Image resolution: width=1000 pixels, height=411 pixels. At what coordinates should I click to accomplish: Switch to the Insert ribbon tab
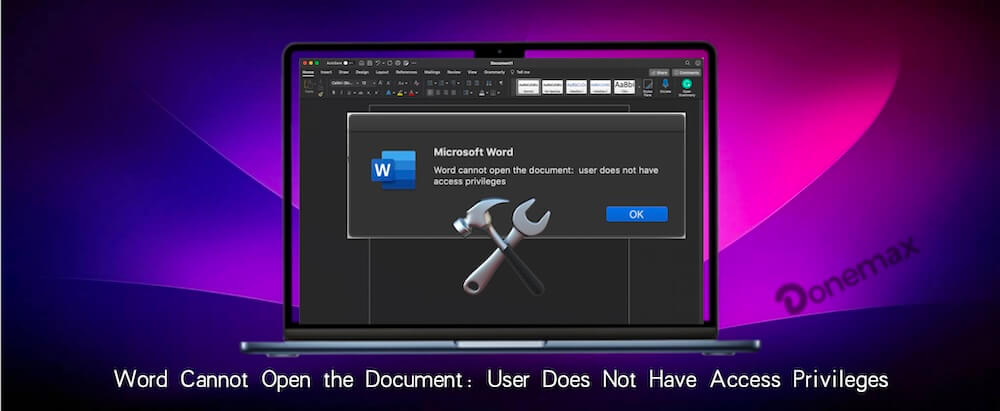[326, 72]
